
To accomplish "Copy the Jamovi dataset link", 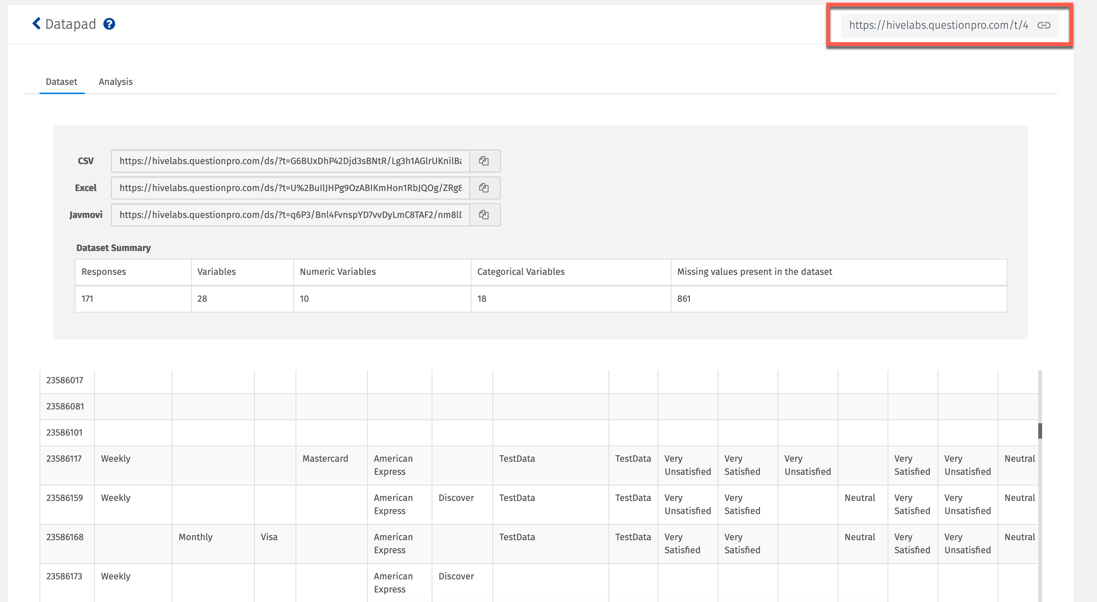I will [484, 215].
